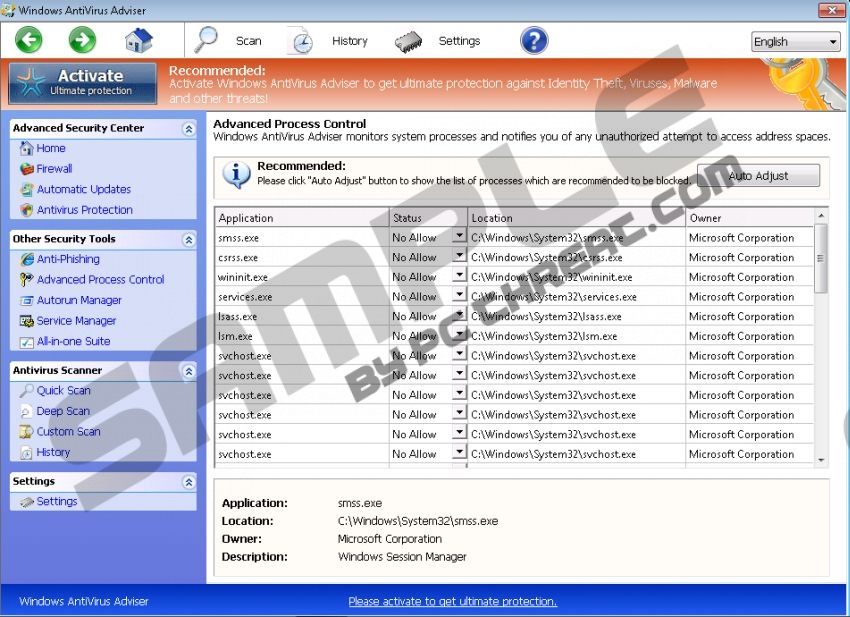Sort by the Application column header
This screenshot has height=617, width=850.
pos(302,218)
